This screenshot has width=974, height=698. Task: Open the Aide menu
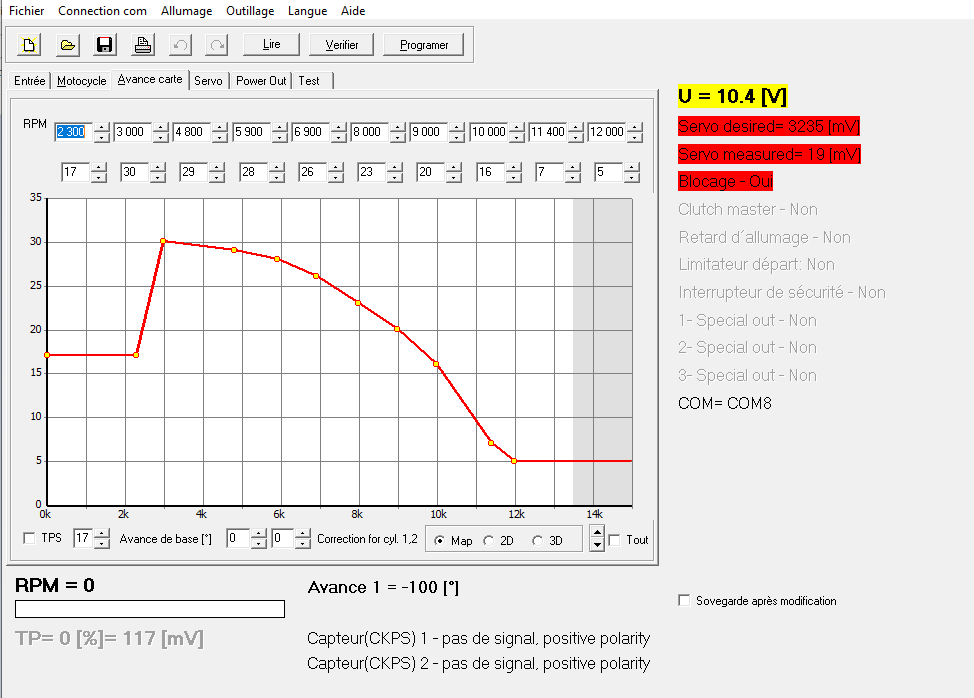coord(353,11)
